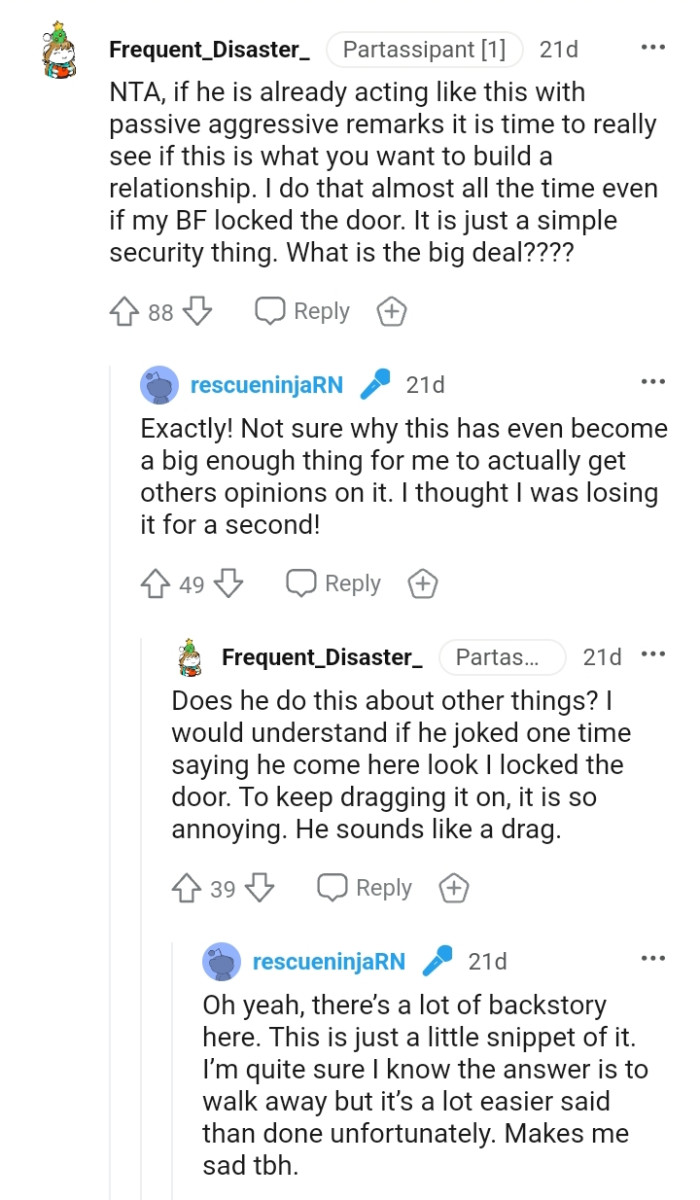Give an award on the "Does he do this" comment
This screenshot has height=1200, width=700.
(x=453, y=887)
